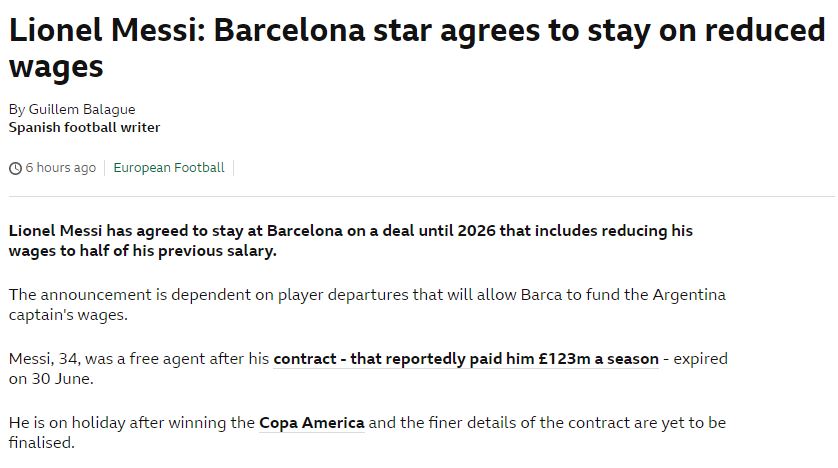This screenshot has height=468, width=838.
Task: Click the word 'wages' on the headline's second line
Action: tap(56, 67)
